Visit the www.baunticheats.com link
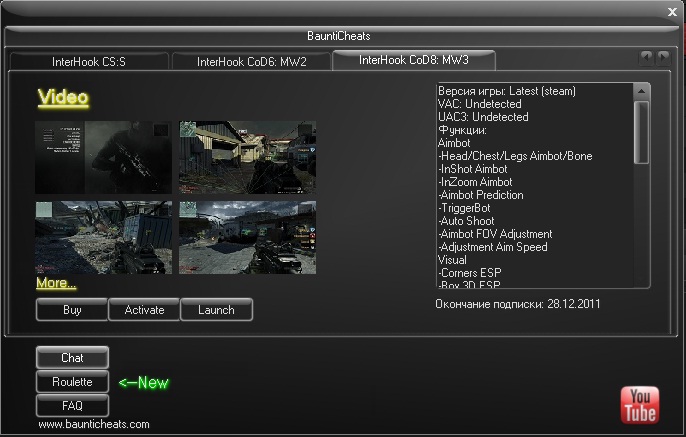Viewport: 686px width, 437px height. (94, 424)
